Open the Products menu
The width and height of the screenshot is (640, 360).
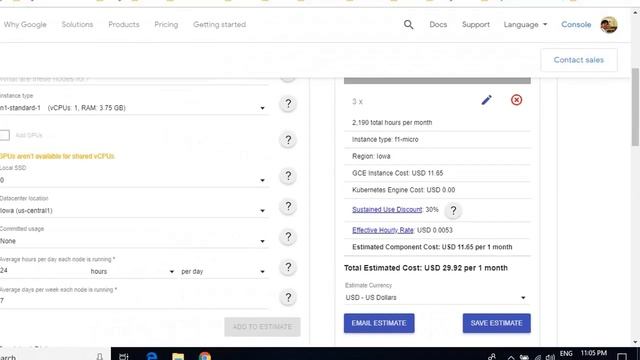click(x=124, y=24)
